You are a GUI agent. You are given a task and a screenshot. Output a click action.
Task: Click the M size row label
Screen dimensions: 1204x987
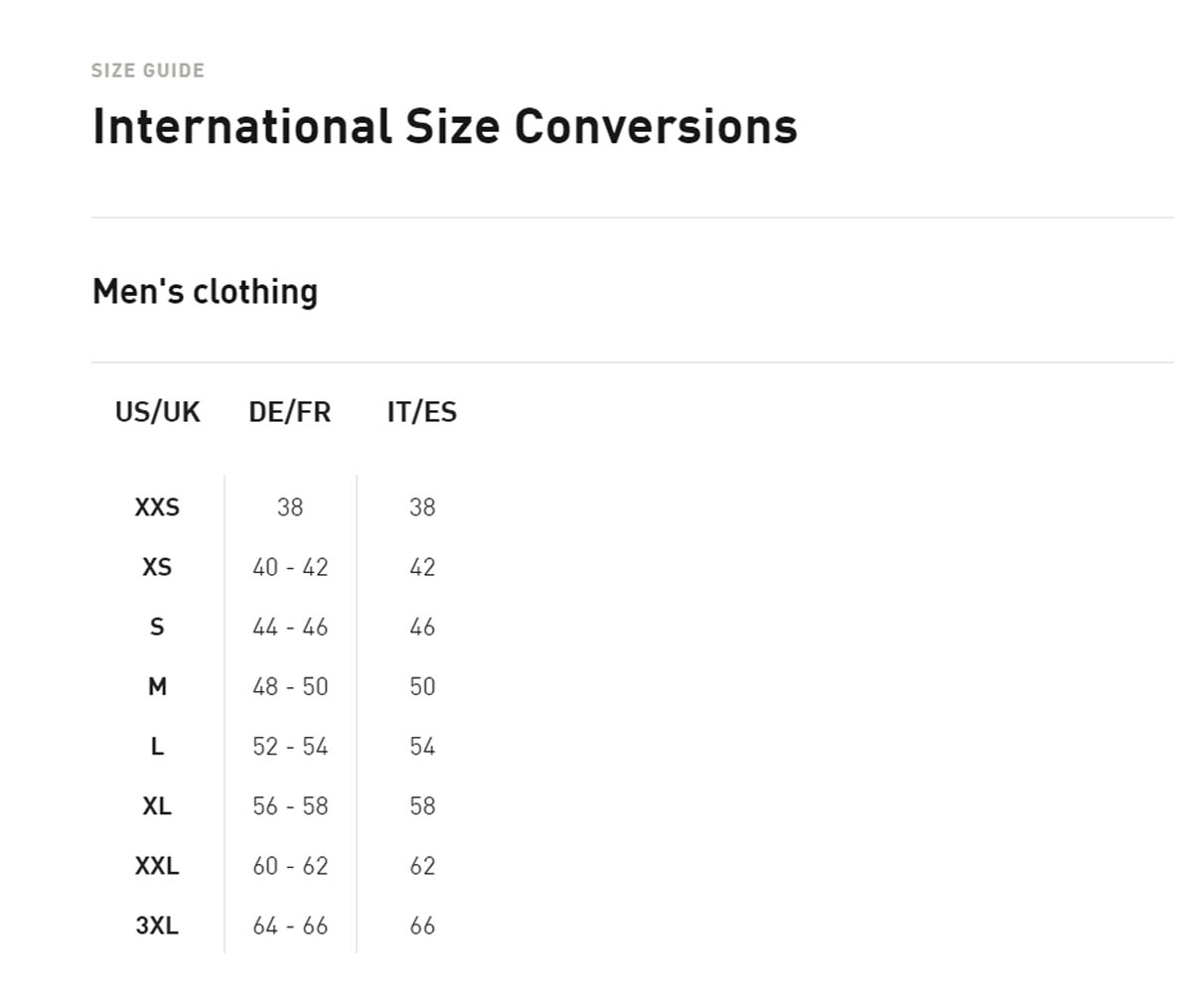(157, 686)
